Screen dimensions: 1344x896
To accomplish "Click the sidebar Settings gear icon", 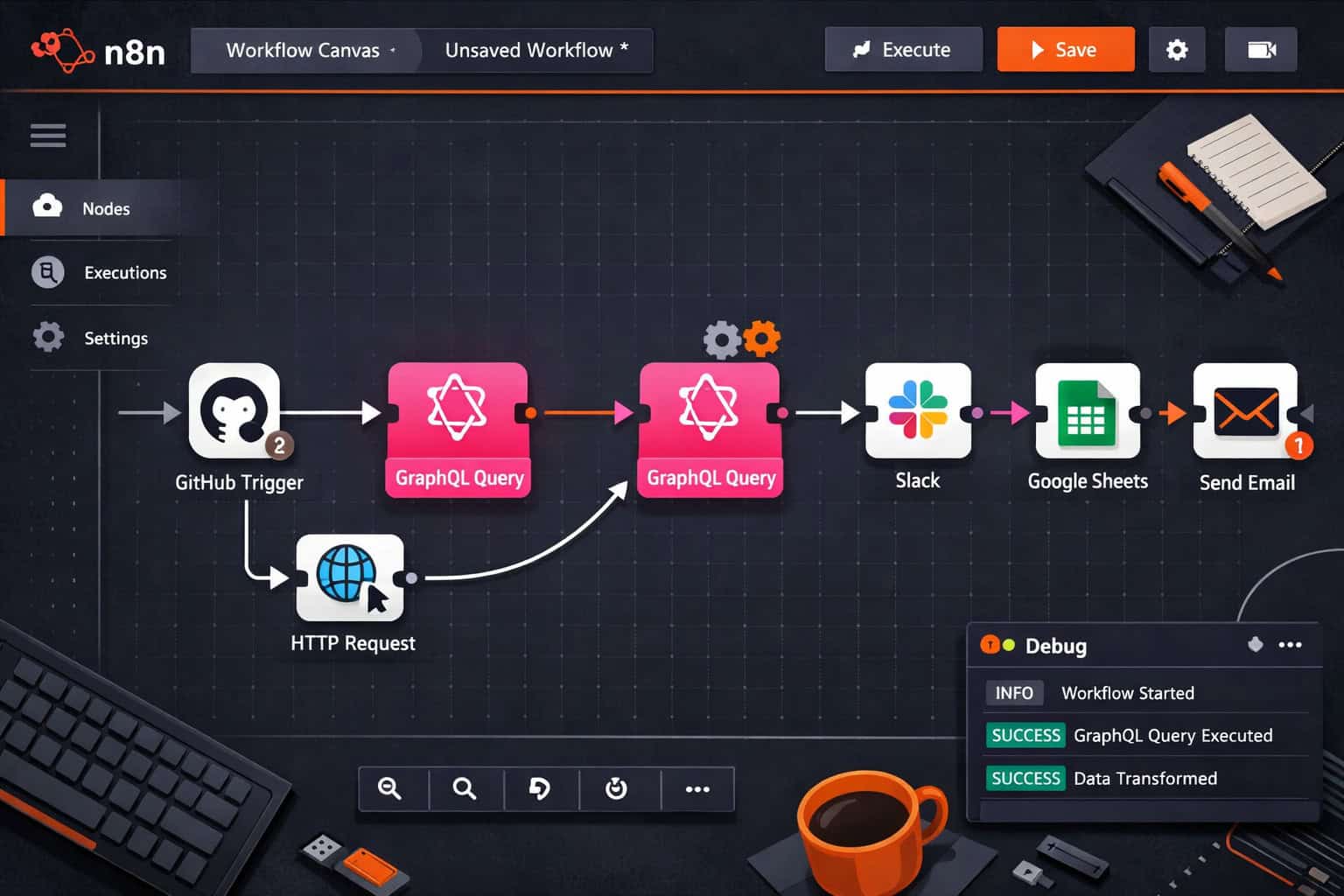I will [x=48, y=337].
